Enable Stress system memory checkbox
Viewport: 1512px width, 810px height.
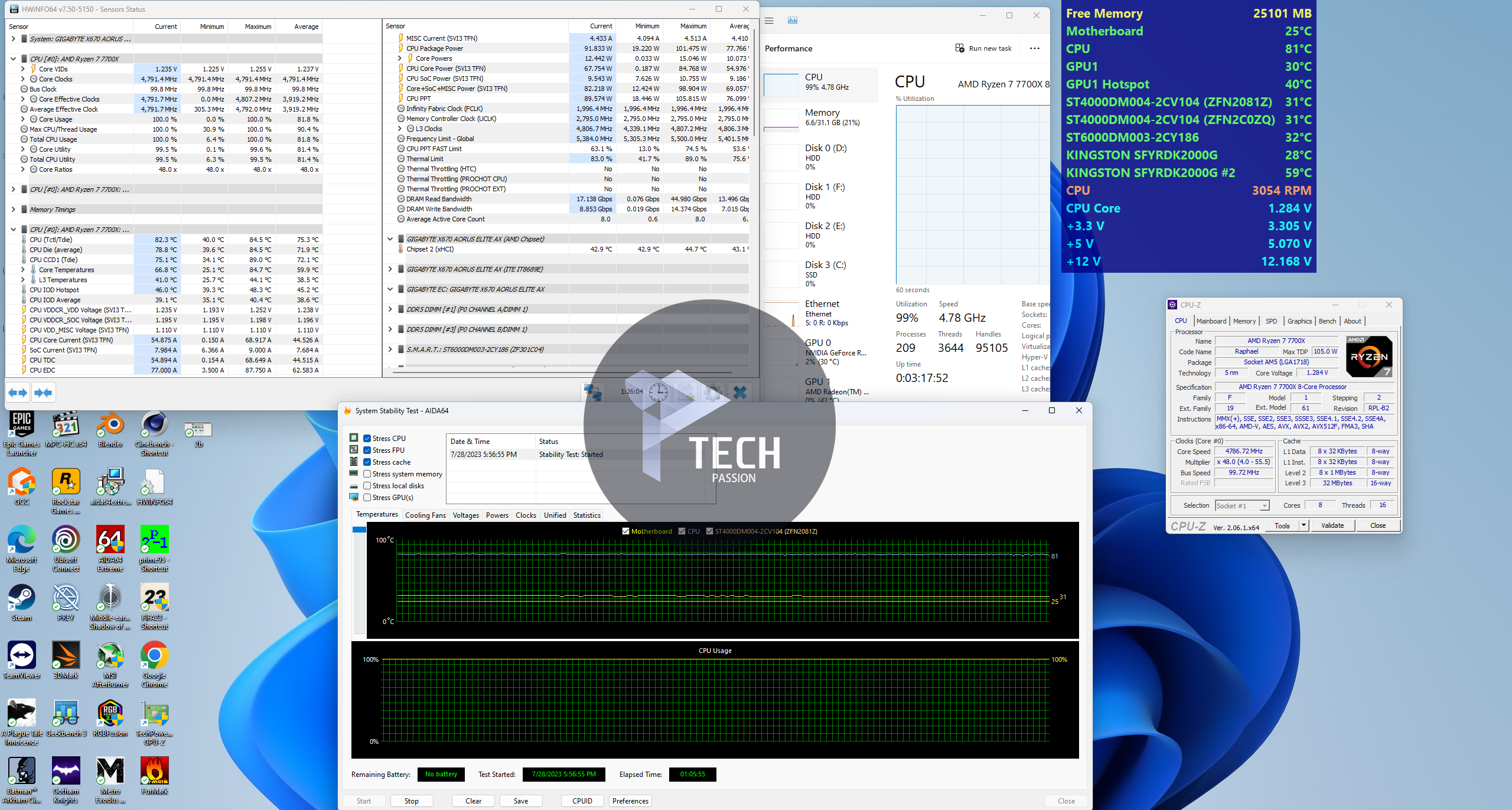tap(367, 474)
